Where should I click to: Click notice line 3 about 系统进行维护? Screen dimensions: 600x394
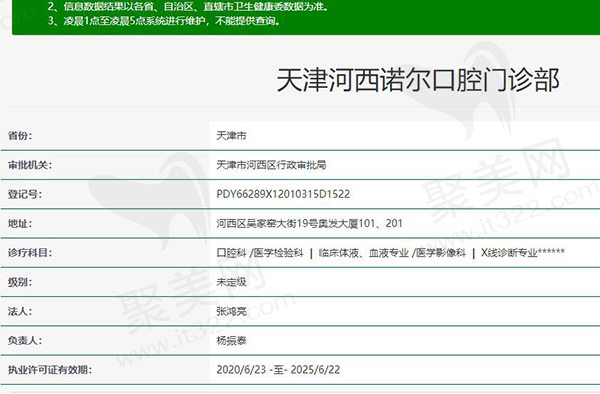tap(164, 21)
